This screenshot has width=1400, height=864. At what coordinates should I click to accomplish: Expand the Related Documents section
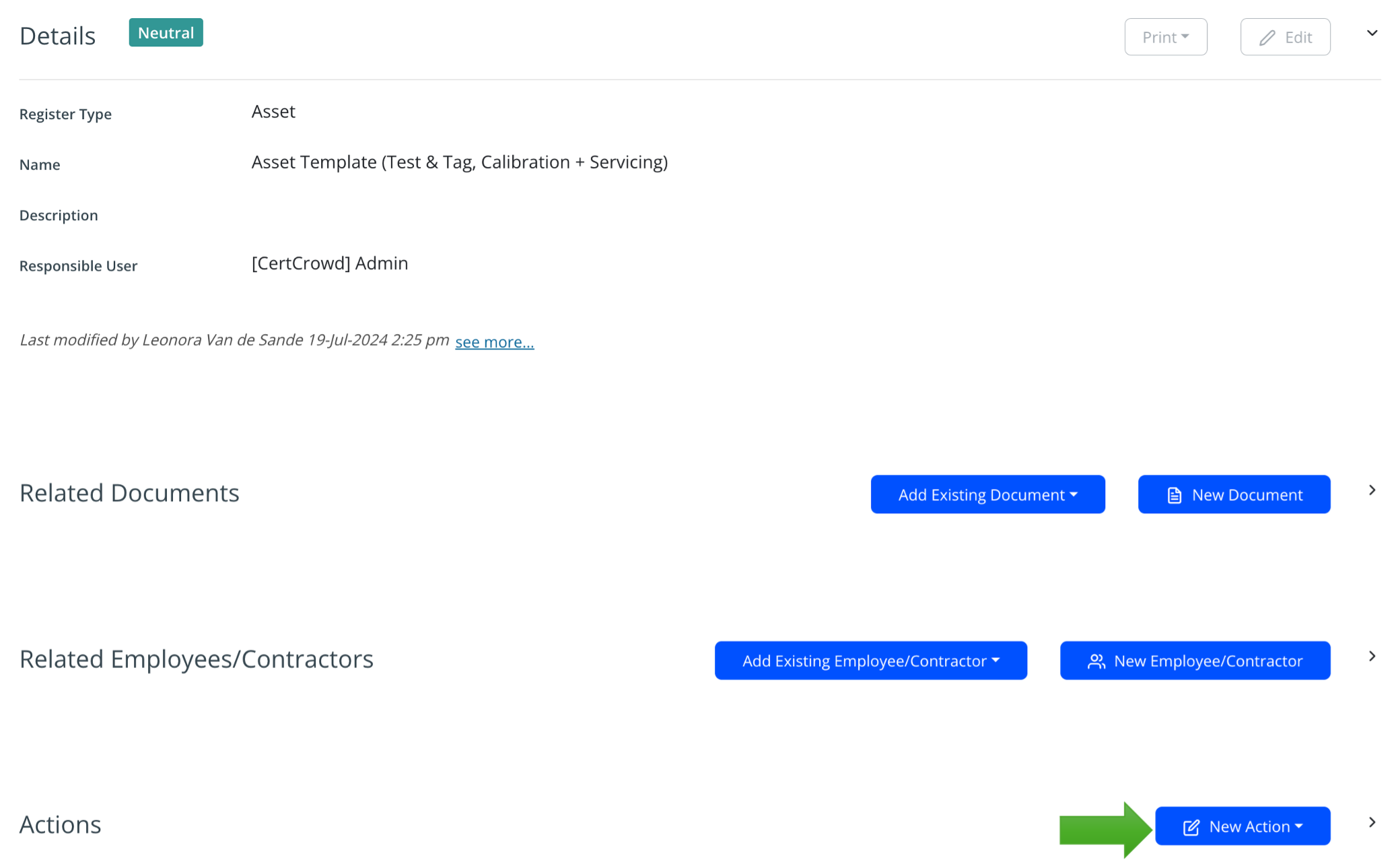pos(1372,490)
